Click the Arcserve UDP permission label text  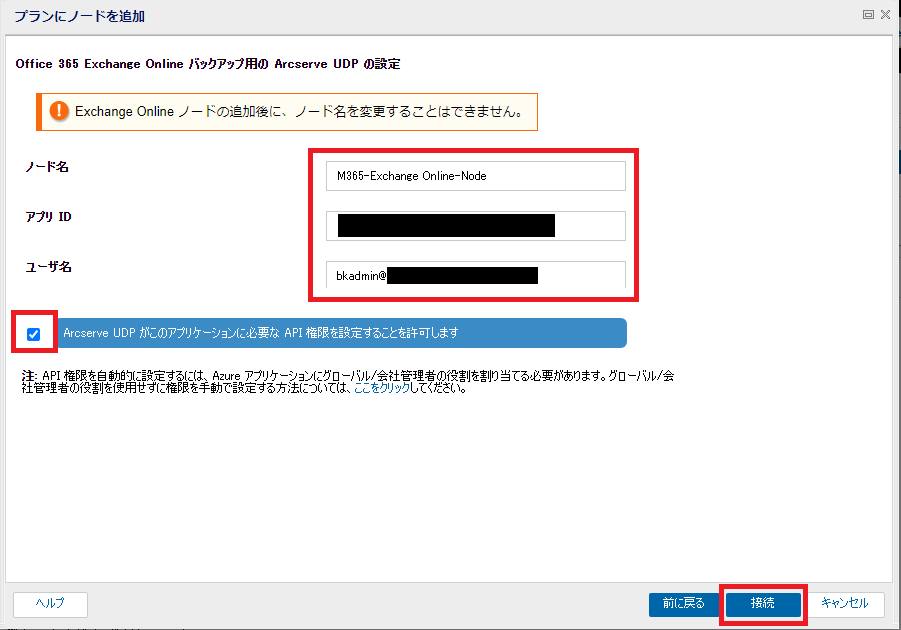[x=261, y=333]
